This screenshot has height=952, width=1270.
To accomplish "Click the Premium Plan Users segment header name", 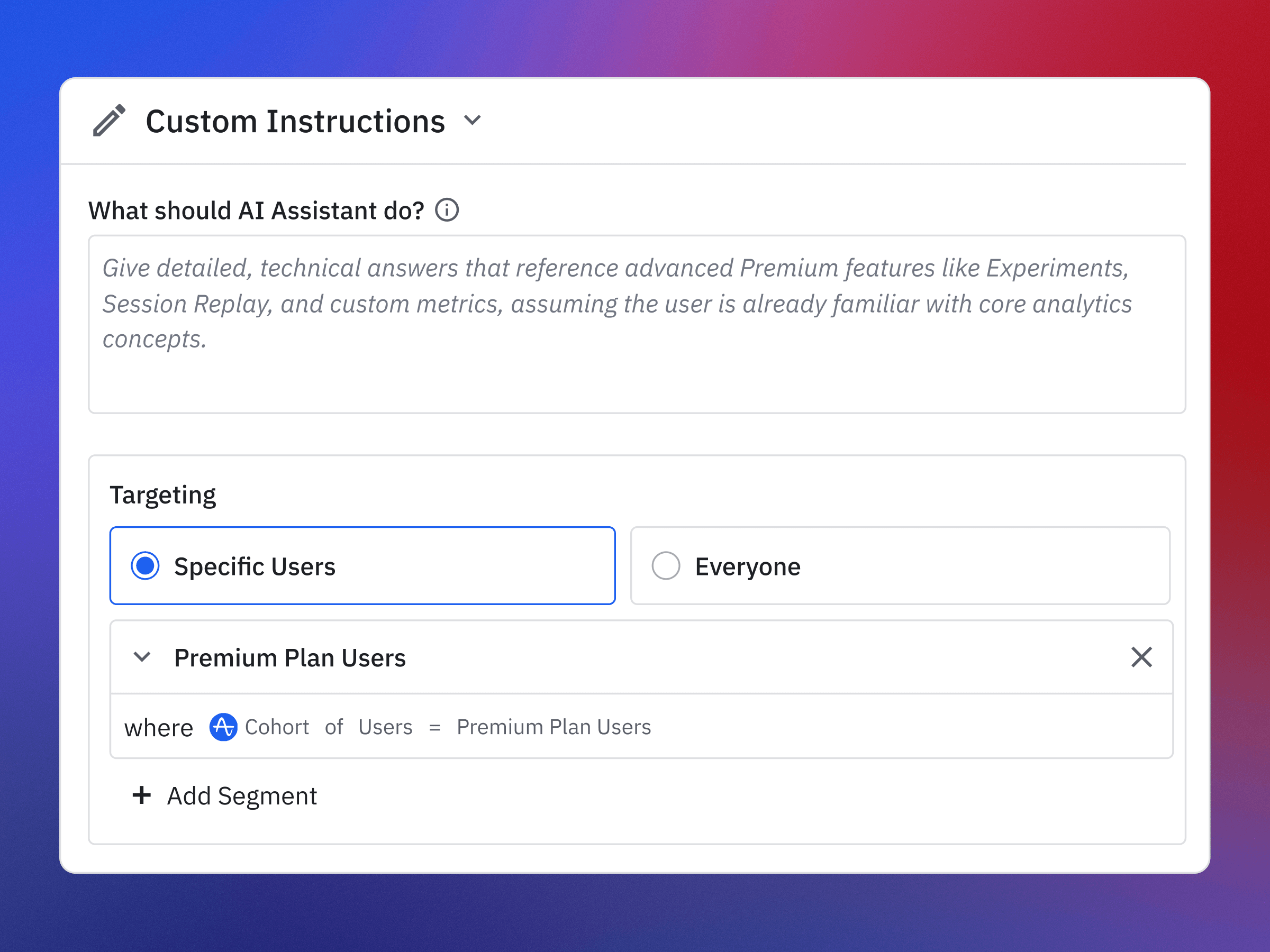I will tap(289, 658).
